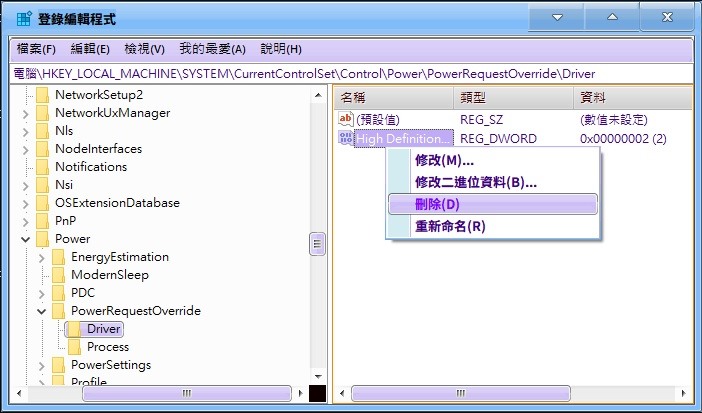Click the 0x00000002 (2) data cell

[x=623, y=138]
